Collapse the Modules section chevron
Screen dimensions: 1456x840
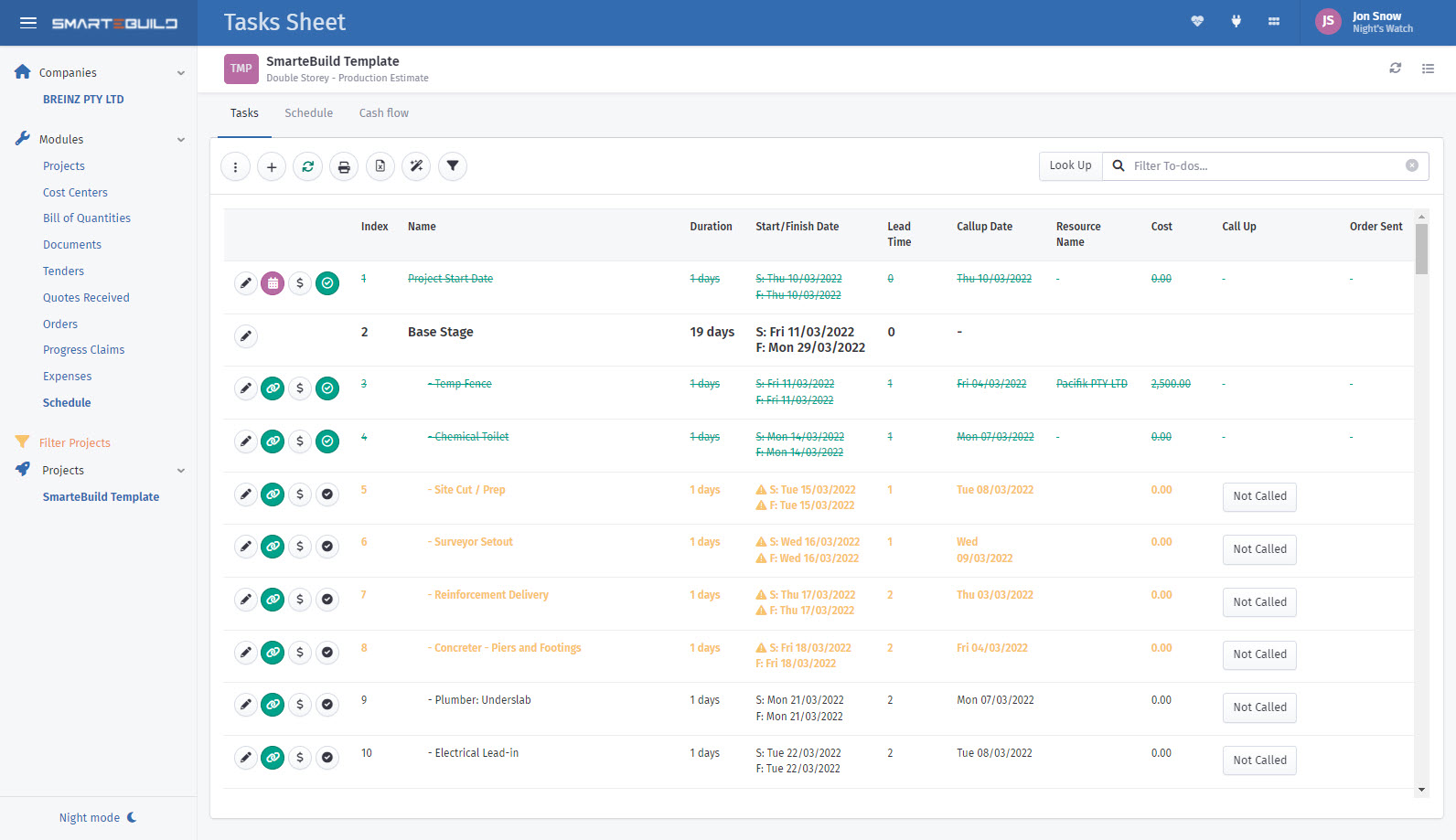180,140
